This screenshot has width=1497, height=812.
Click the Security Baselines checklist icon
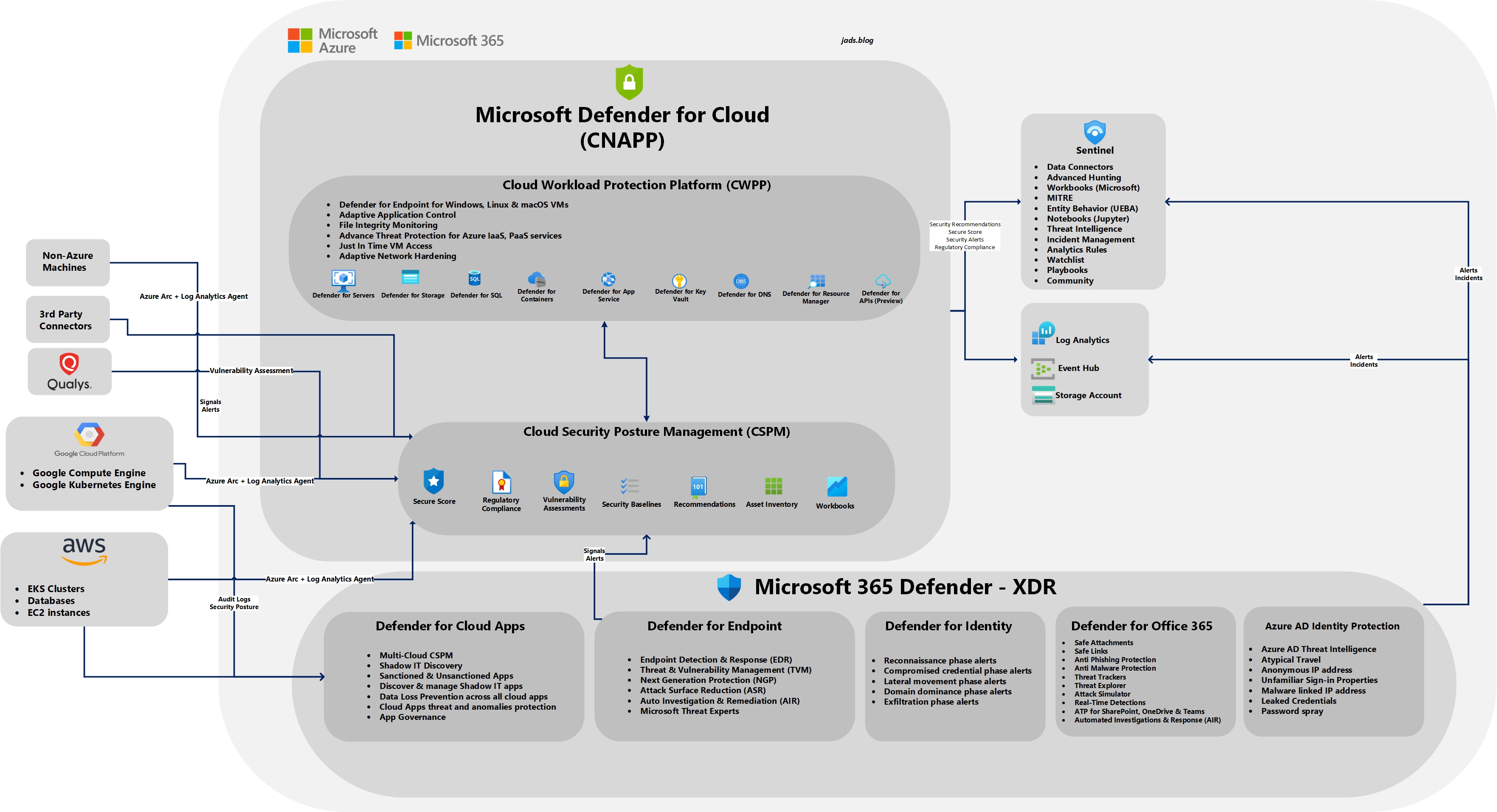pos(630,486)
